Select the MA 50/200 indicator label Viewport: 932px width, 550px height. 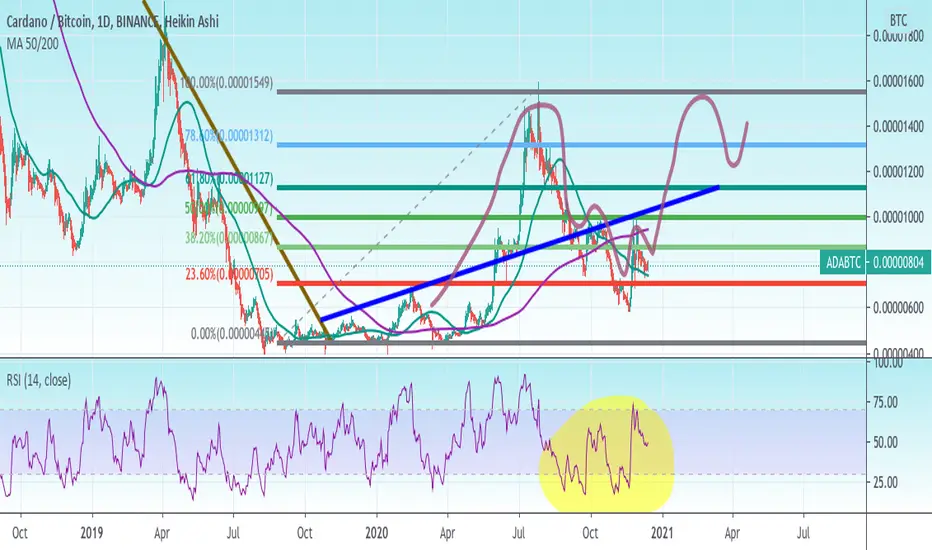[x=33, y=43]
